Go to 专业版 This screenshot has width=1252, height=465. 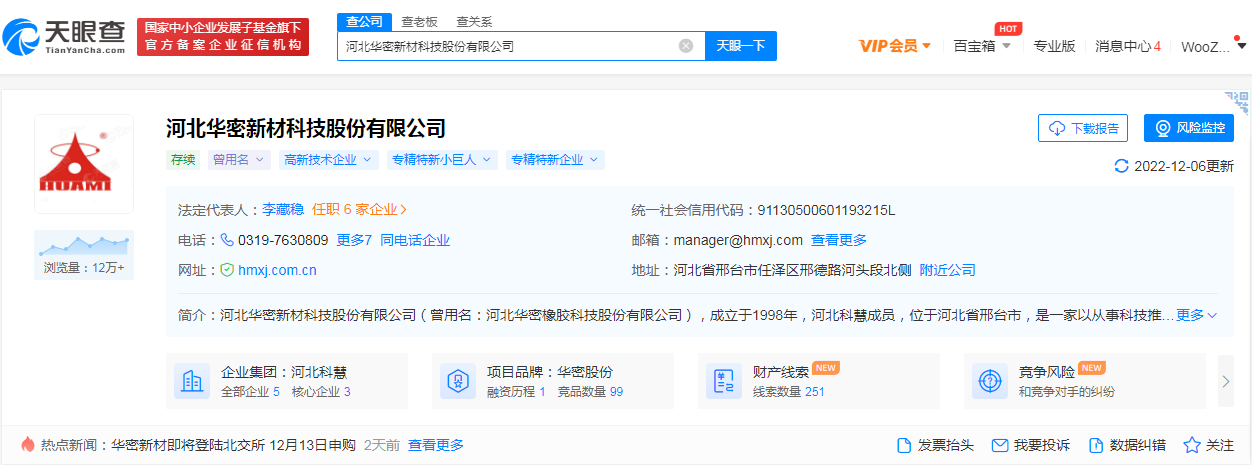(x=1054, y=46)
